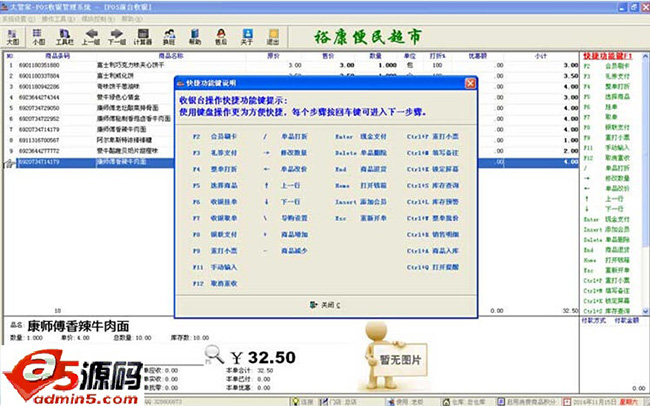Click Home 打开钱箱 entry in dialog

coord(361,185)
